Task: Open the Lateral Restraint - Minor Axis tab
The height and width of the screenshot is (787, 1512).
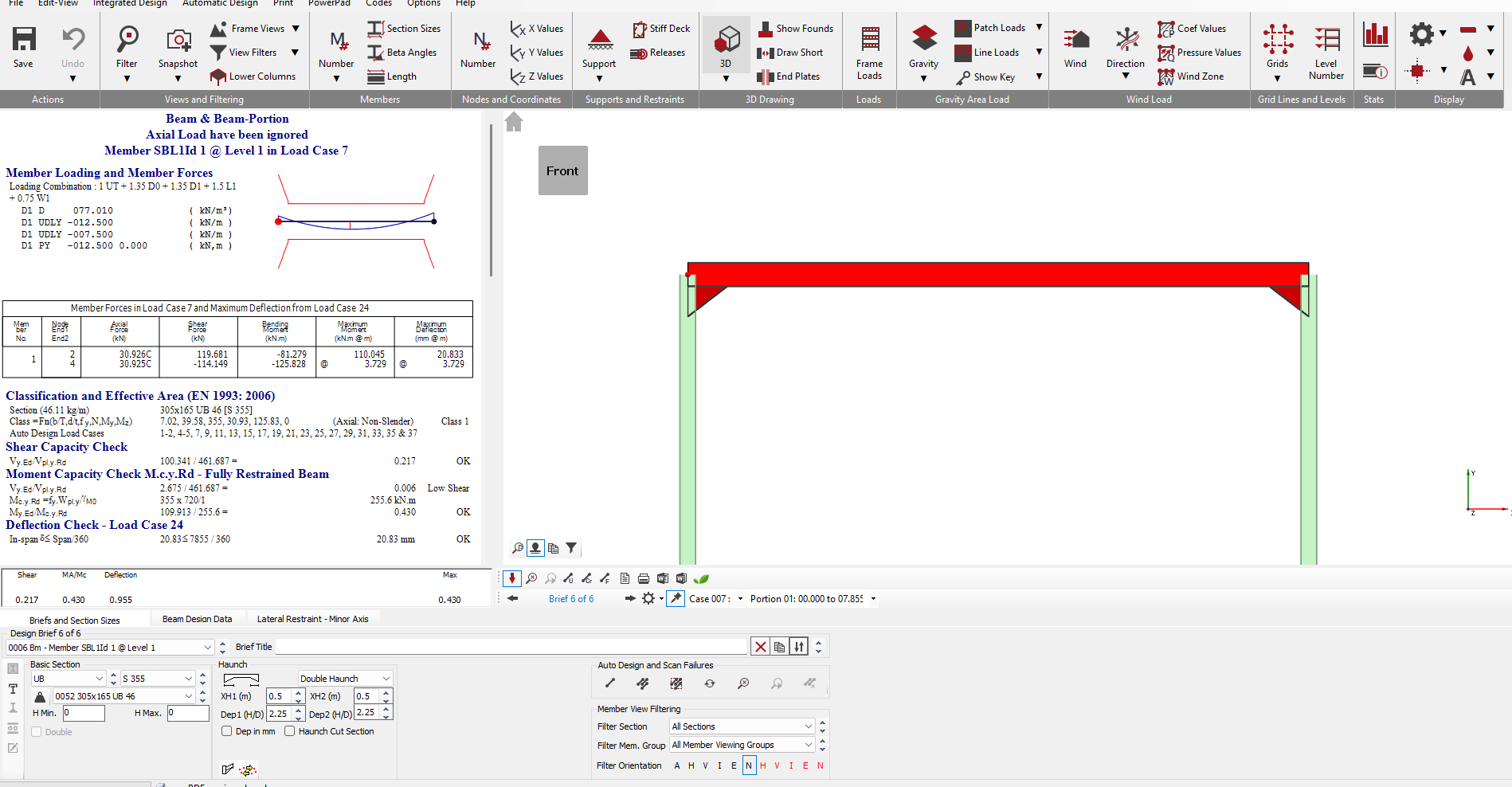Action: [312, 619]
